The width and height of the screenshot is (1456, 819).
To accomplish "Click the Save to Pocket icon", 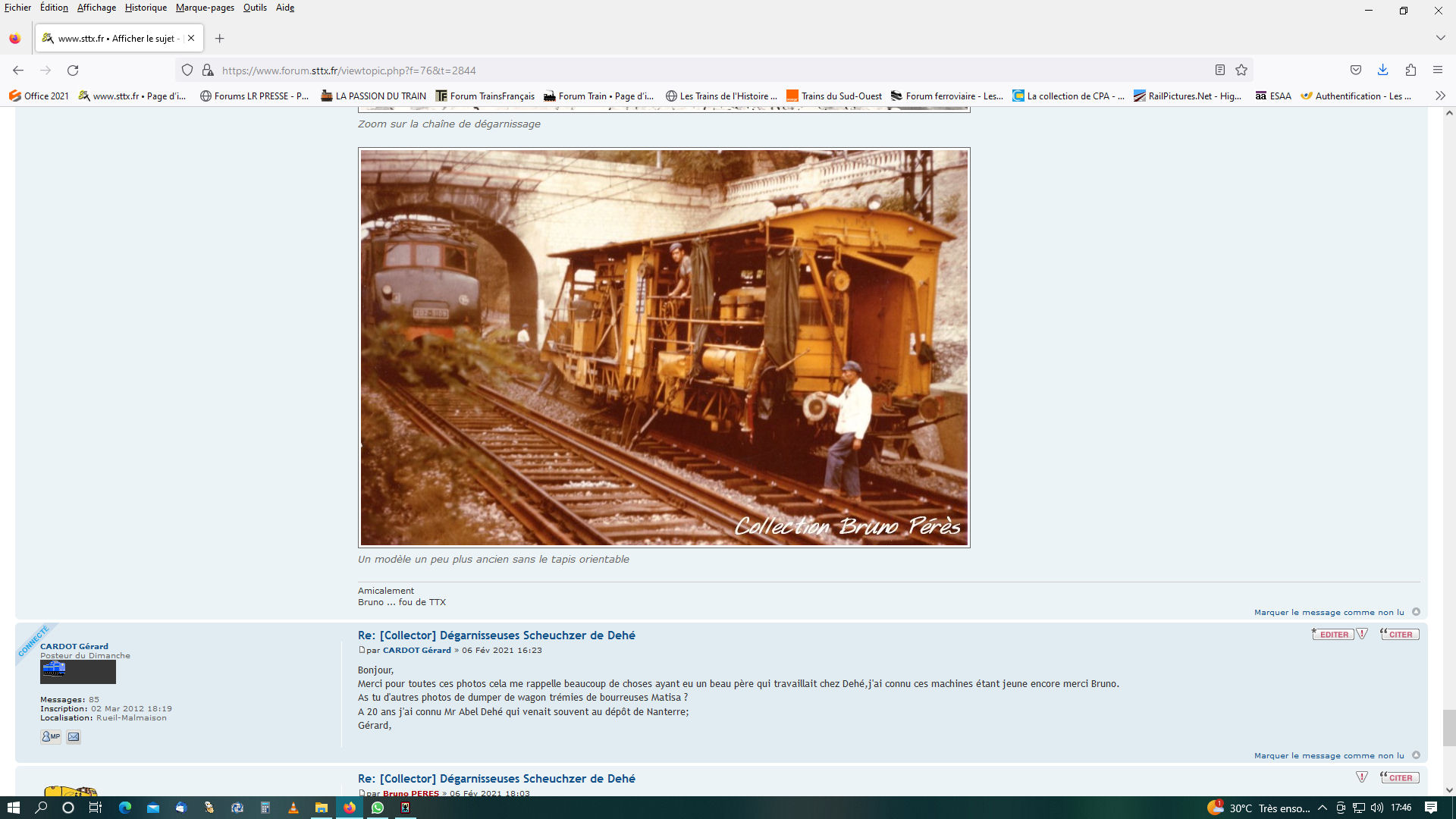I will 1356,71.
